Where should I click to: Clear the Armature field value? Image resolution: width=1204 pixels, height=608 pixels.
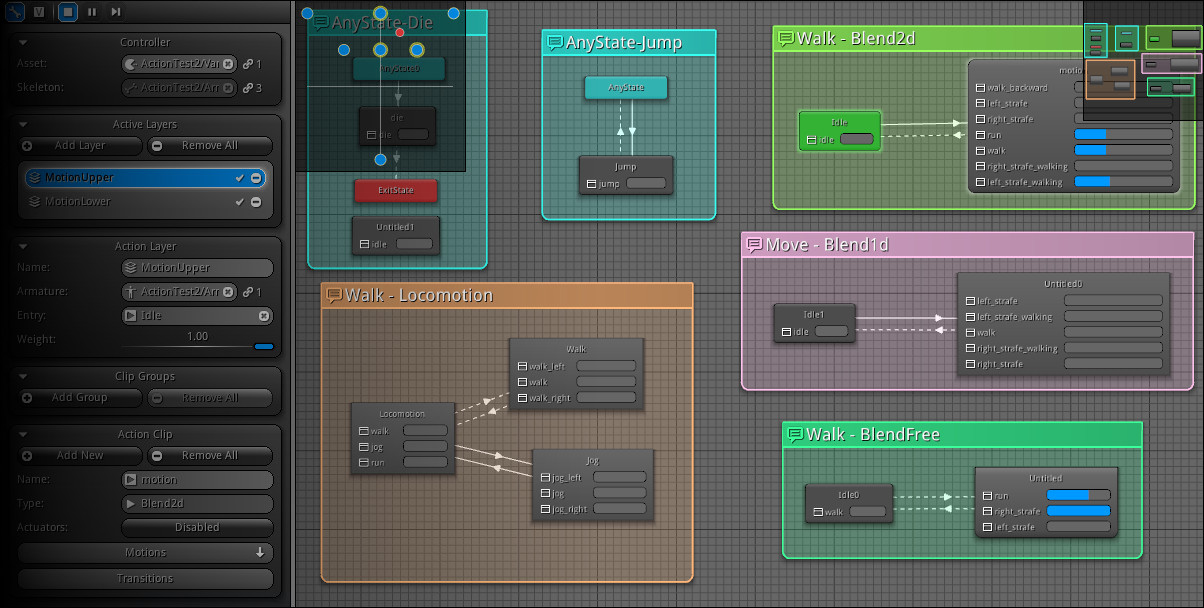(228, 292)
